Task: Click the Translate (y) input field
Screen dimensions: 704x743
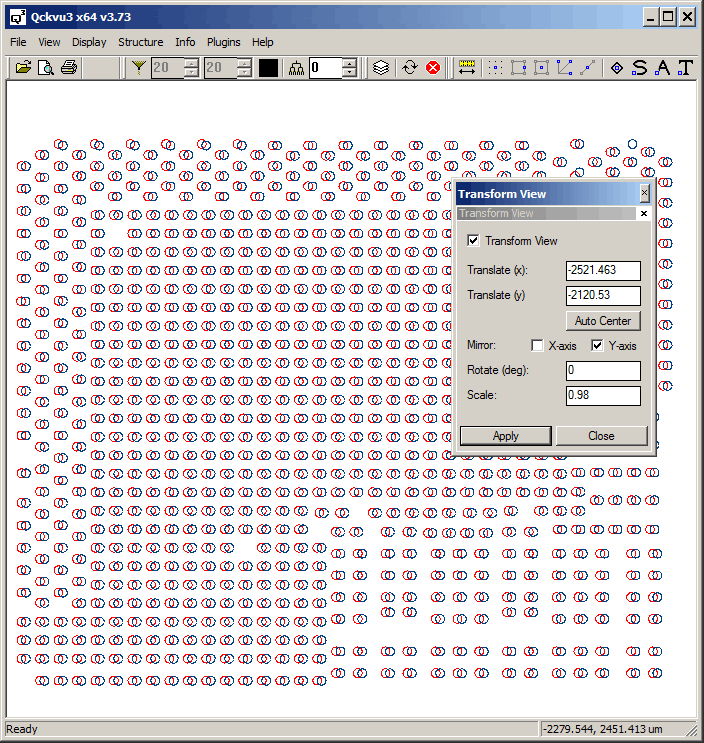Action: (603, 296)
